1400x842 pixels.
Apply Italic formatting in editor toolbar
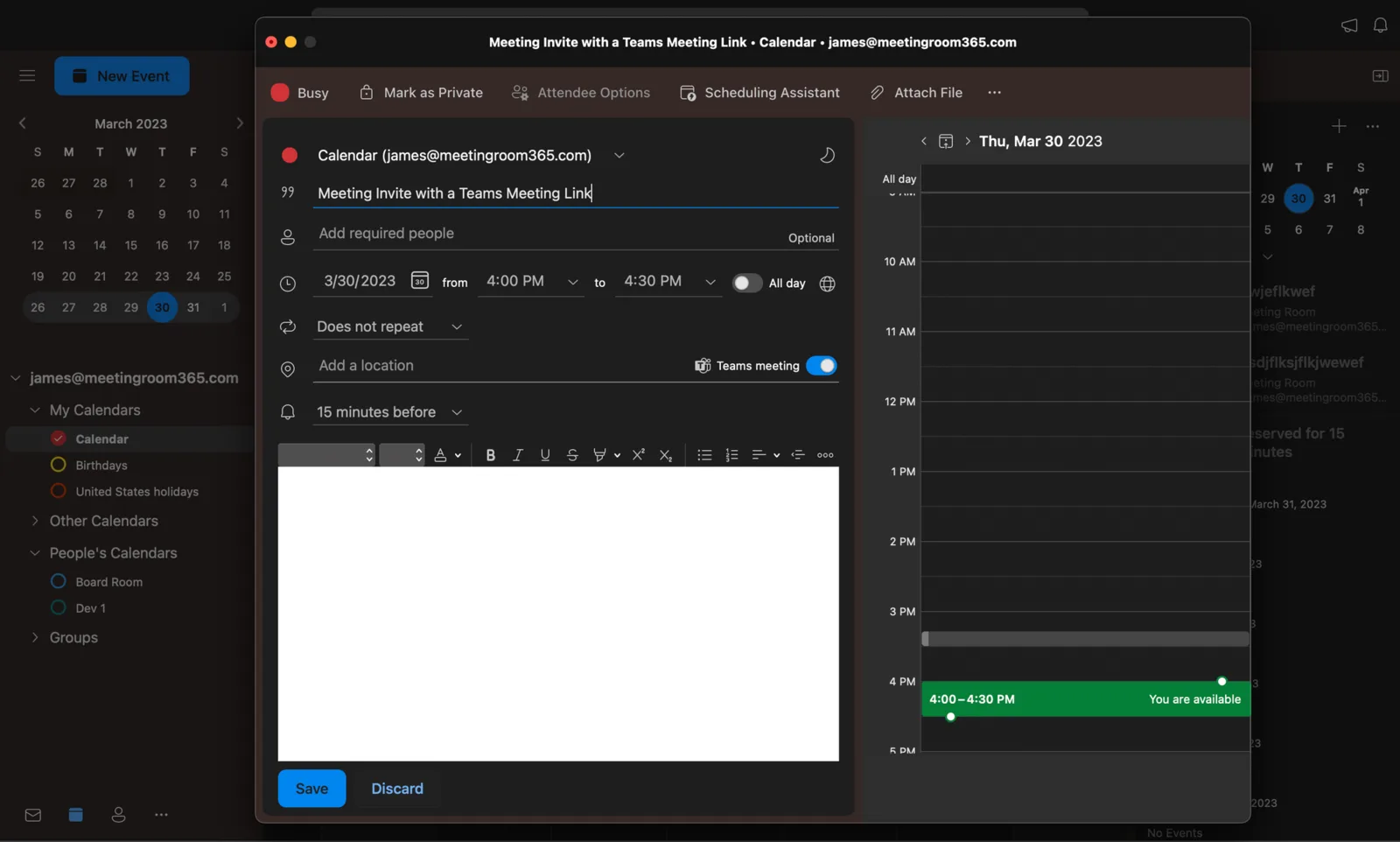517,455
